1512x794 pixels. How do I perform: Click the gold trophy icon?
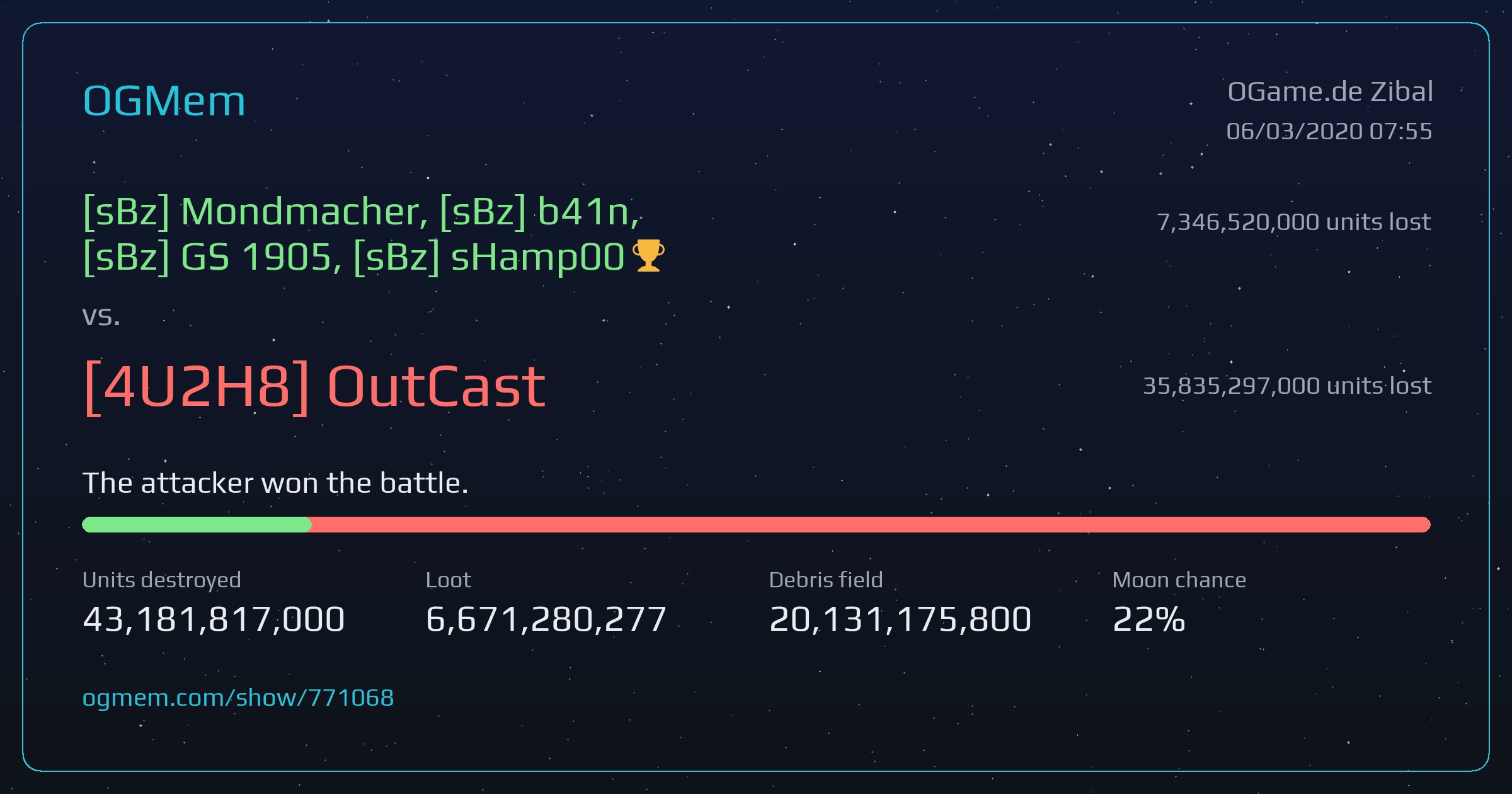click(648, 256)
